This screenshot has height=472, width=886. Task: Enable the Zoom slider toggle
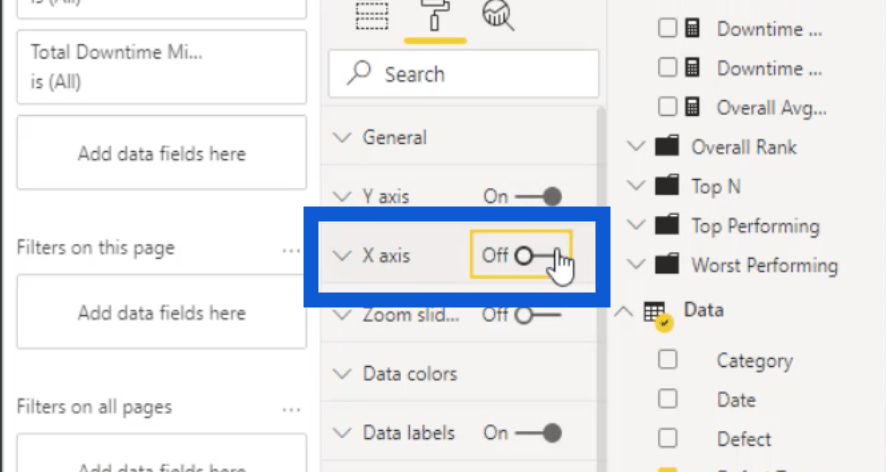click(x=537, y=315)
